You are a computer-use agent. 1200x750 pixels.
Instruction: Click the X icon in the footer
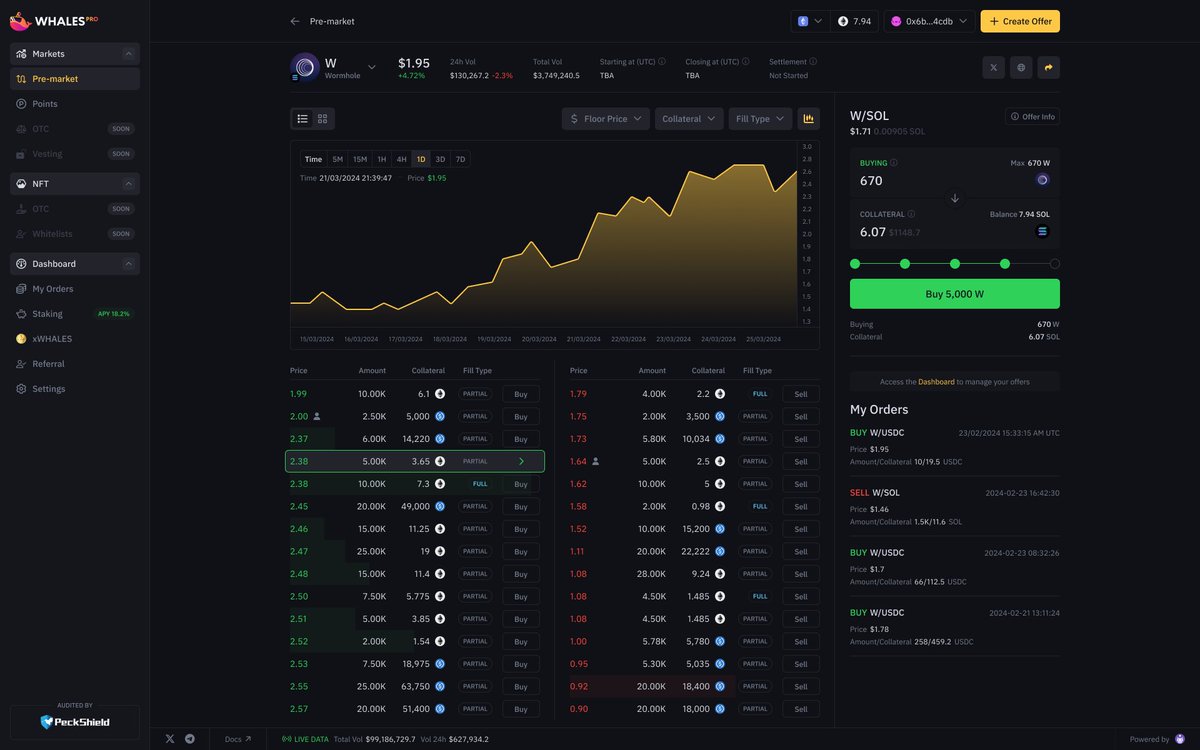point(169,739)
